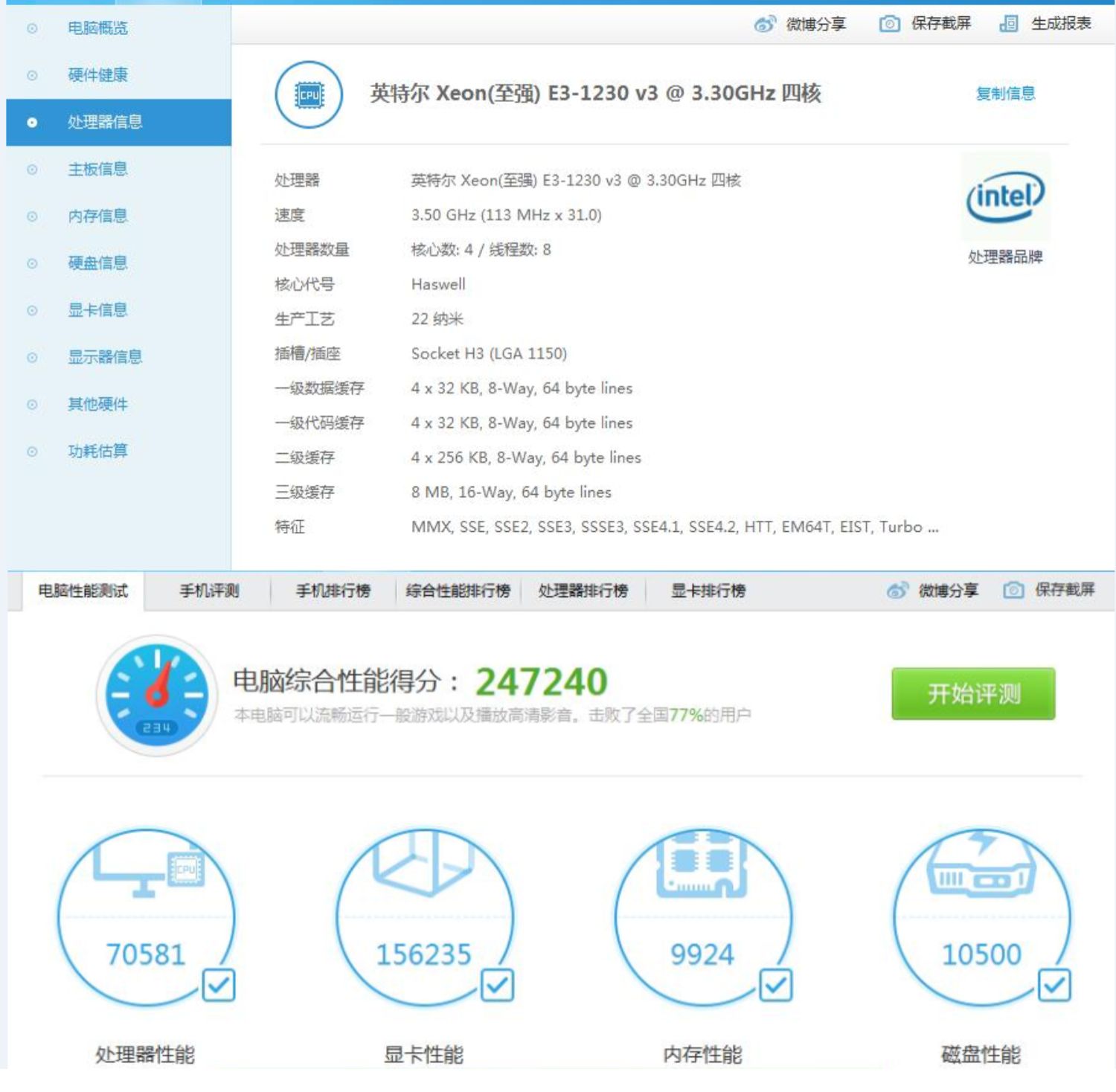Click the processor title heading E3-1230 v3

(x=596, y=94)
